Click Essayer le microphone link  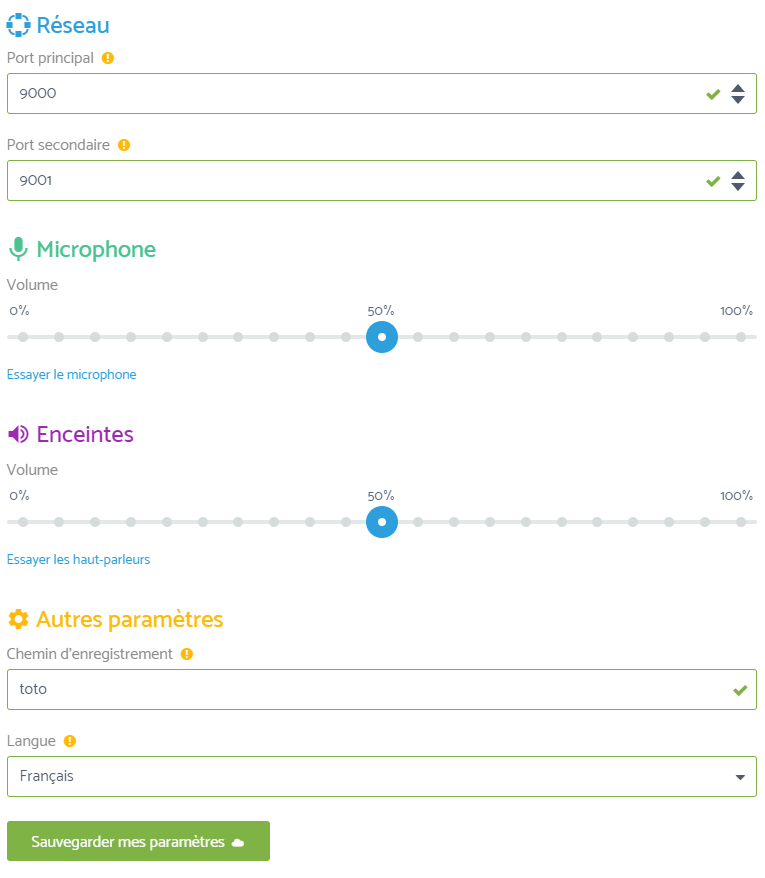point(72,375)
